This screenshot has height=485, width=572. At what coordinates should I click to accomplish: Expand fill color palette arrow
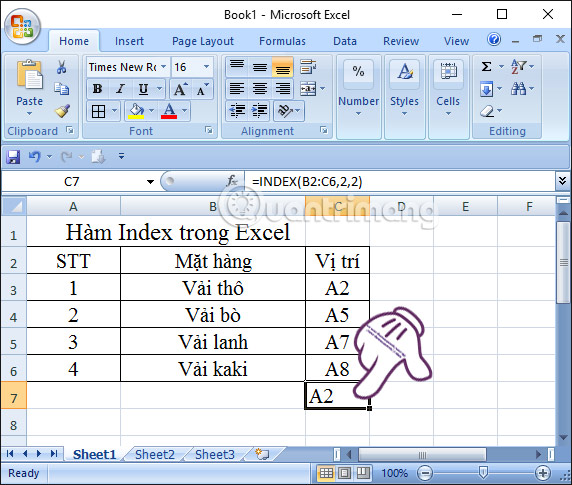pyautogui.click(x=151, y=111)
